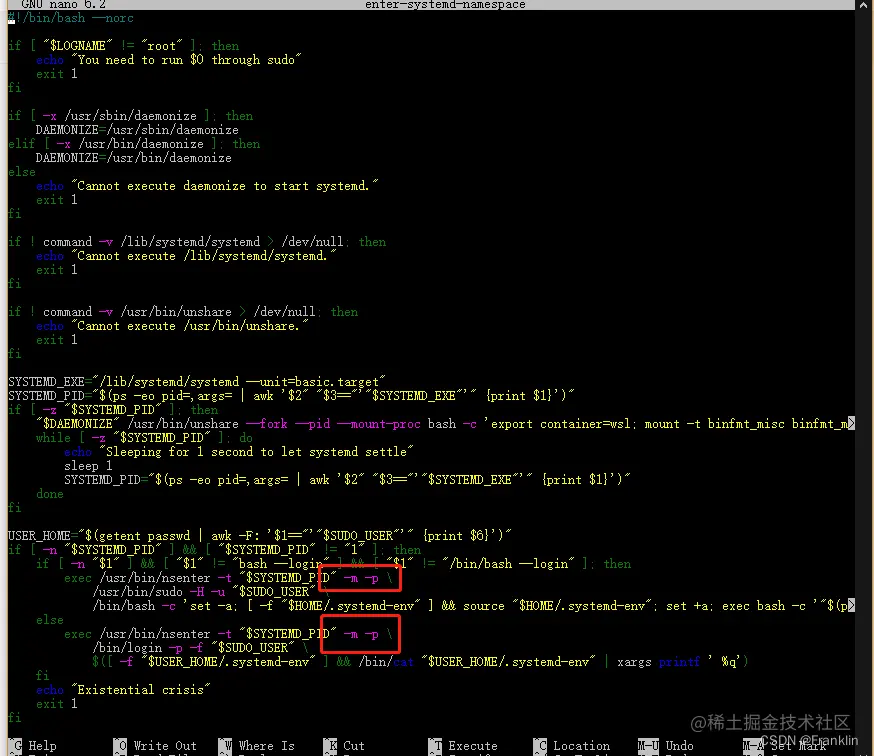The width and height of the screenshot is (874, 756).
Task: Place cursor on the #!/bin/bash --norc line
Action: point(71,18)
